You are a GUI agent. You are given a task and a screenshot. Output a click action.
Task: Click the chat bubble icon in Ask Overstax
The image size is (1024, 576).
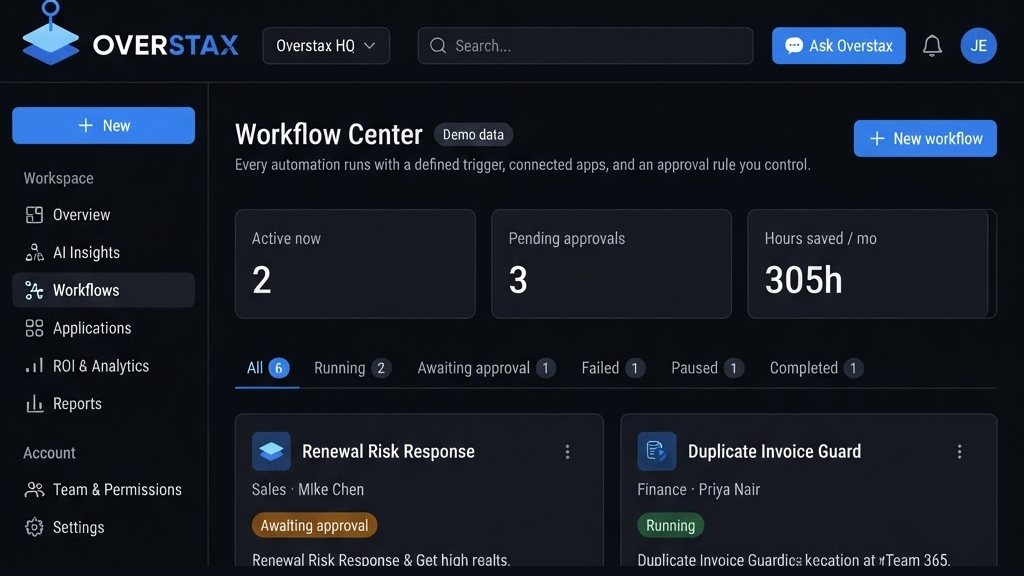(793, 46)
